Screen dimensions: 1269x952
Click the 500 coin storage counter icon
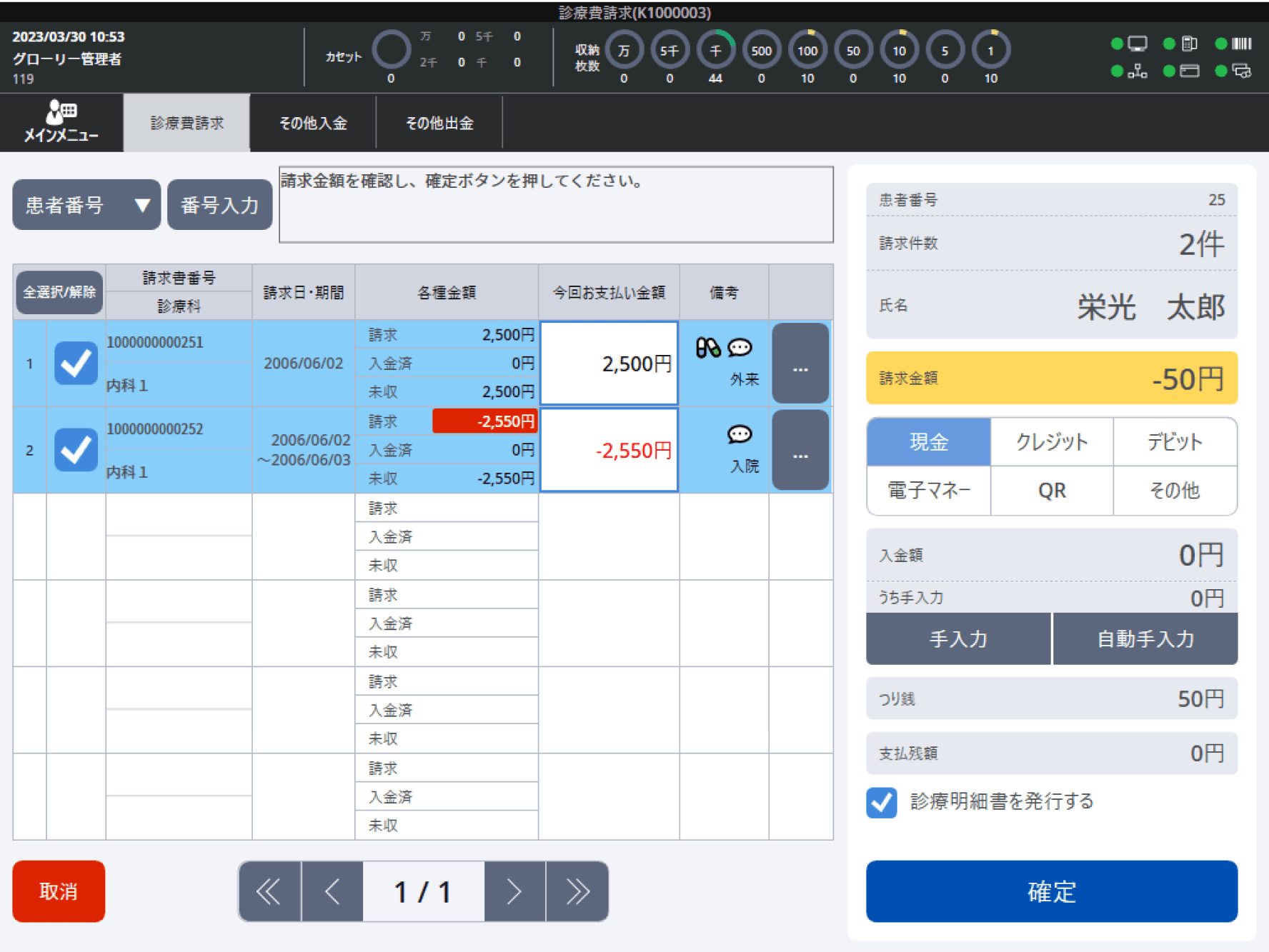point(761,51)
